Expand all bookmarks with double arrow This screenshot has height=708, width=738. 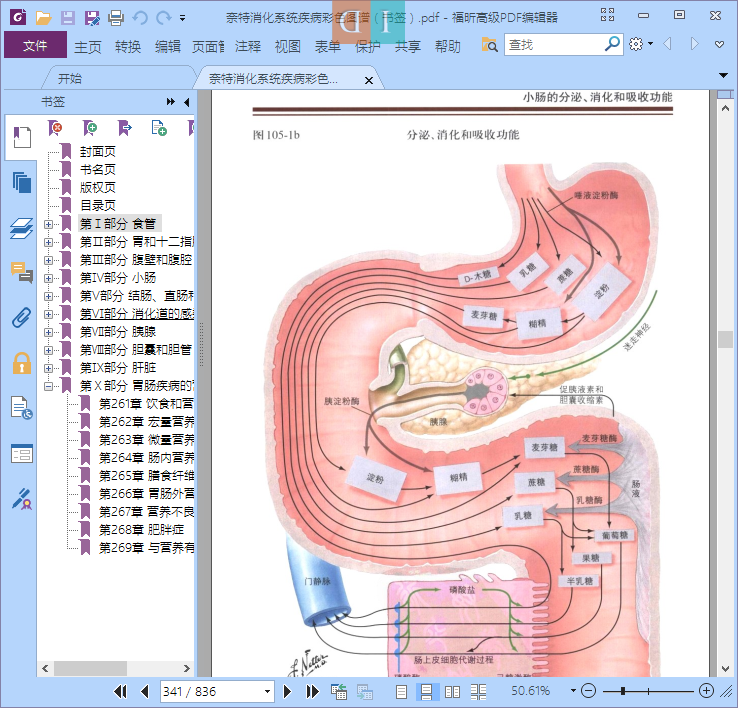[x=170, y=102]
